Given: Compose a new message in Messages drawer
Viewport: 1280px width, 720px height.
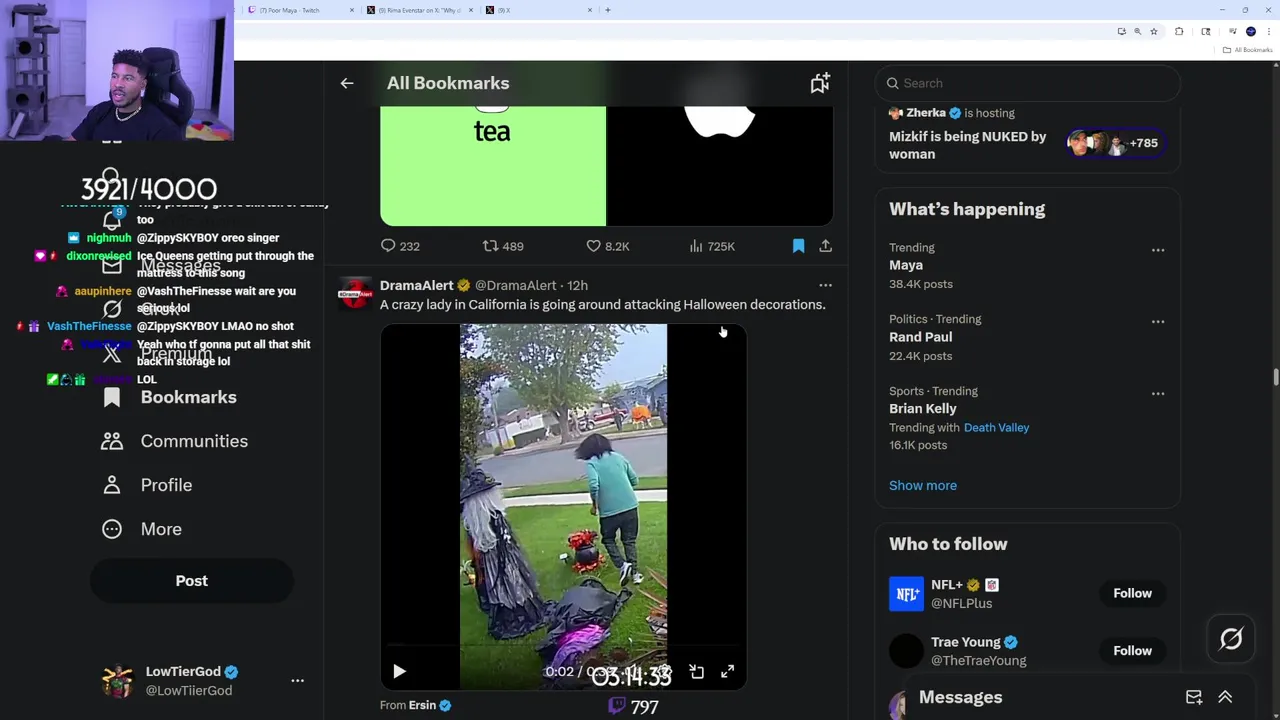Looking at the screenshot, I should 1194,697.
